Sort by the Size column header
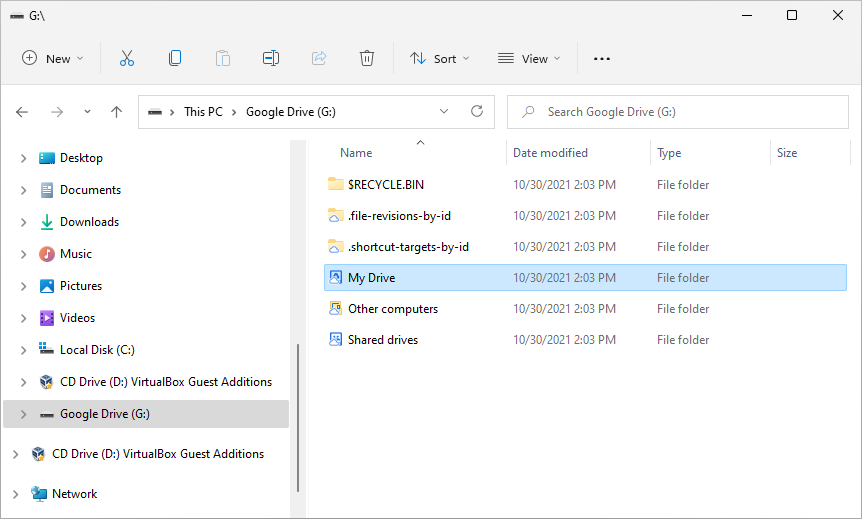The image size is (862, 519). click(787, 153)
